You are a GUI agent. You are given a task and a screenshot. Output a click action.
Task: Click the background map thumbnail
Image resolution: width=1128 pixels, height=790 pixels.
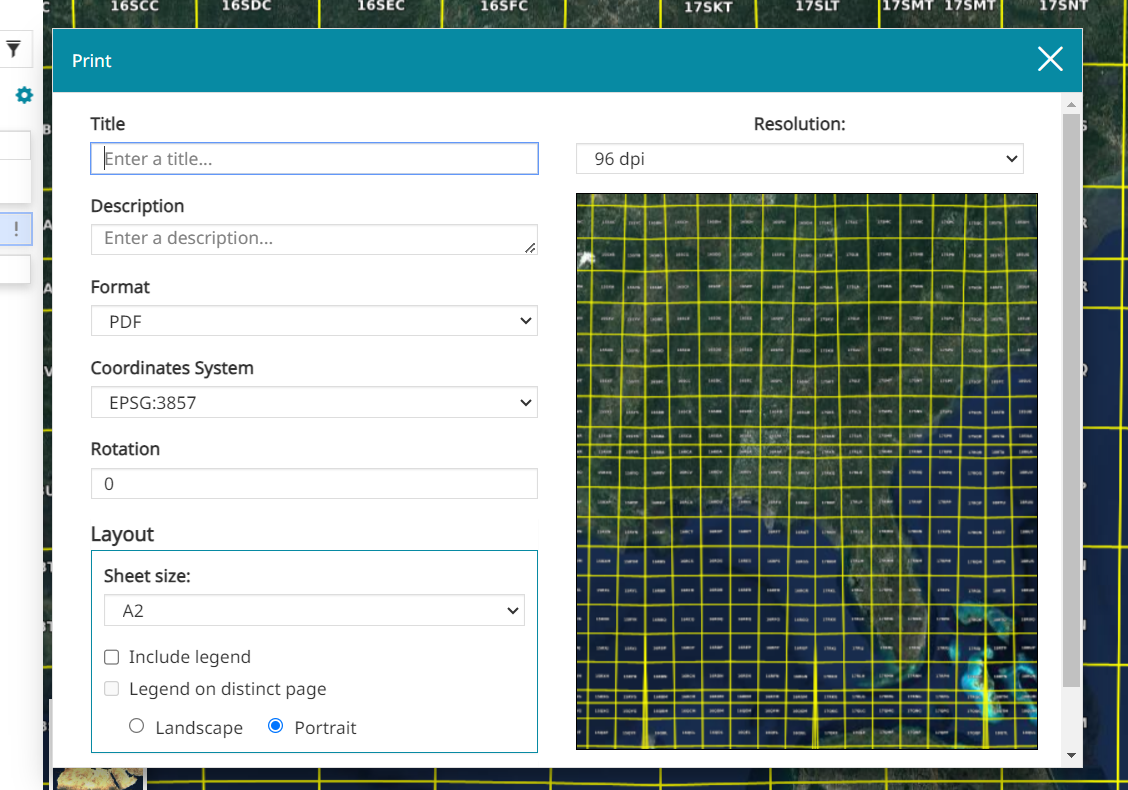[100, 778]
